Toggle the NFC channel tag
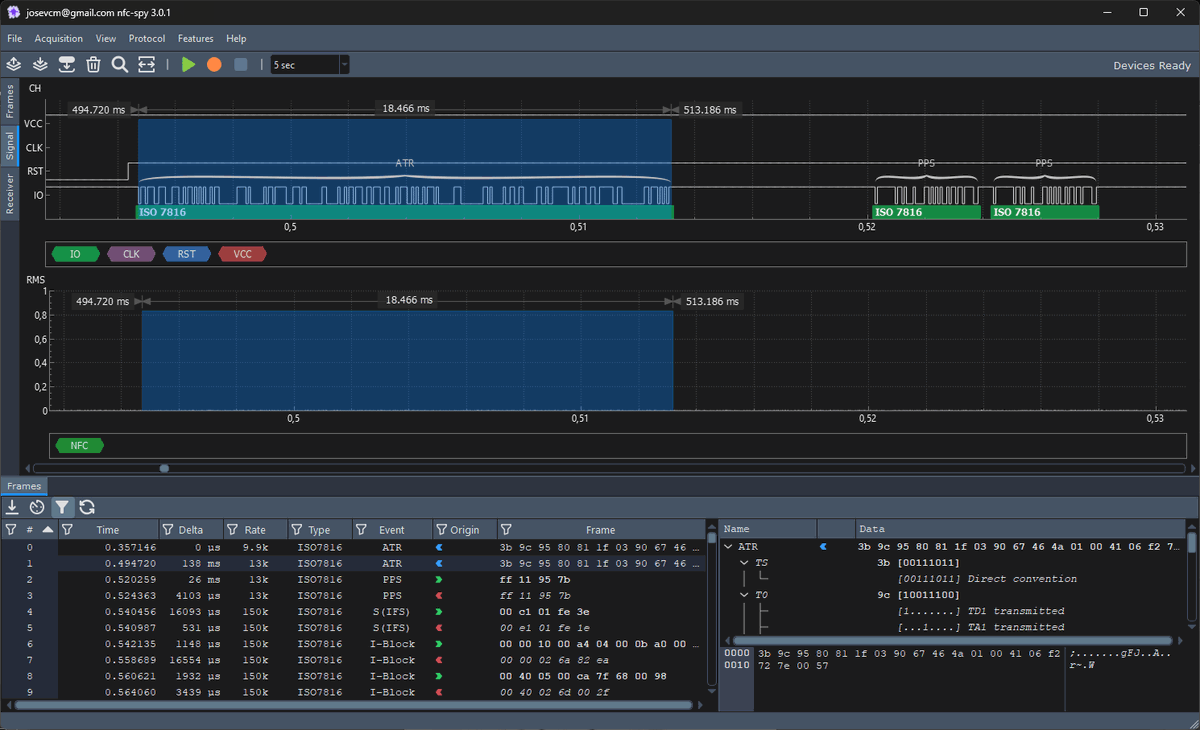The height and width of the screenshot is (730, 1200). [x=79, y=445]
